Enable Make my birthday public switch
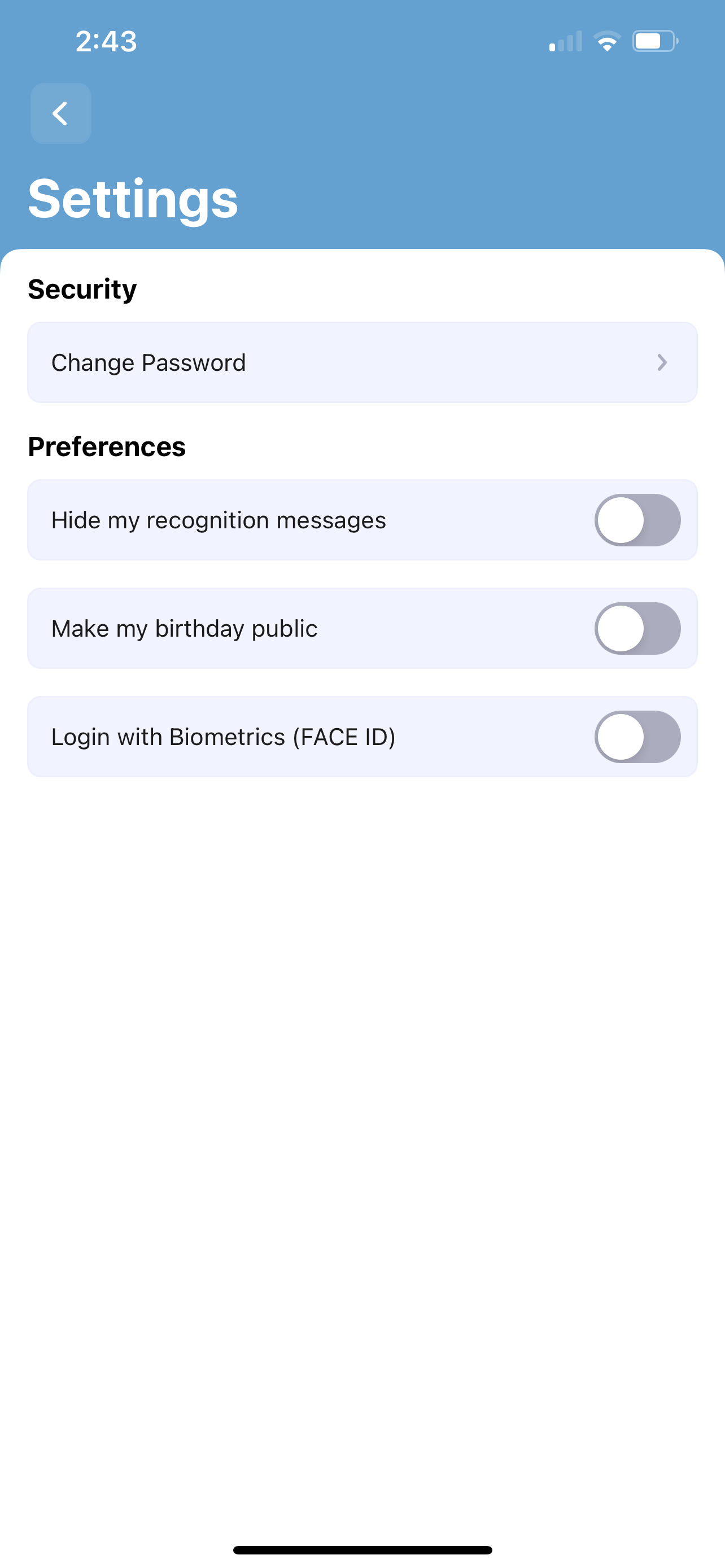This screenshot has width=725, height=1568. click(637, 628)
